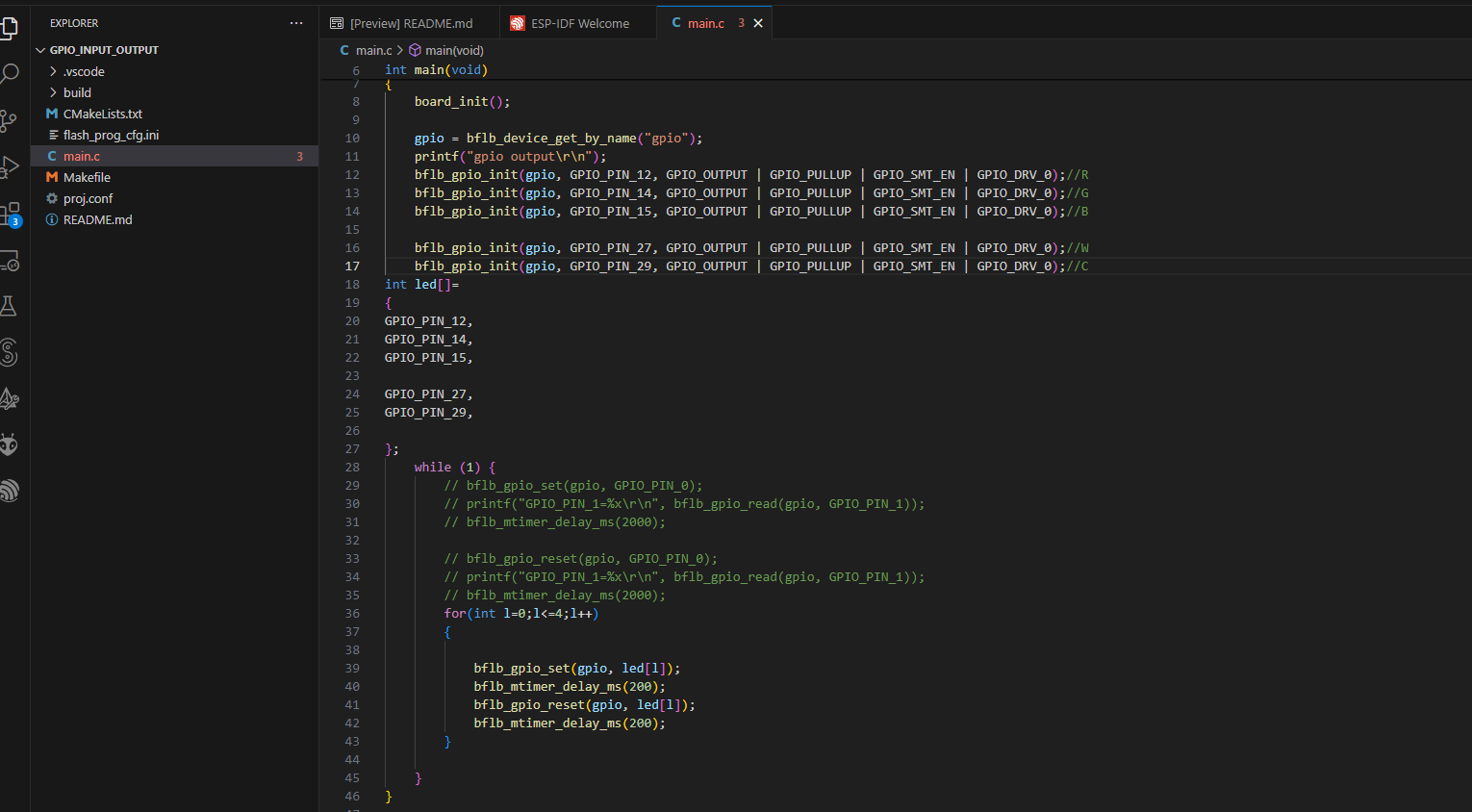Open the Testing flask icon
This screenshot has width=1472, height=812.
click(x=9, y=306)
